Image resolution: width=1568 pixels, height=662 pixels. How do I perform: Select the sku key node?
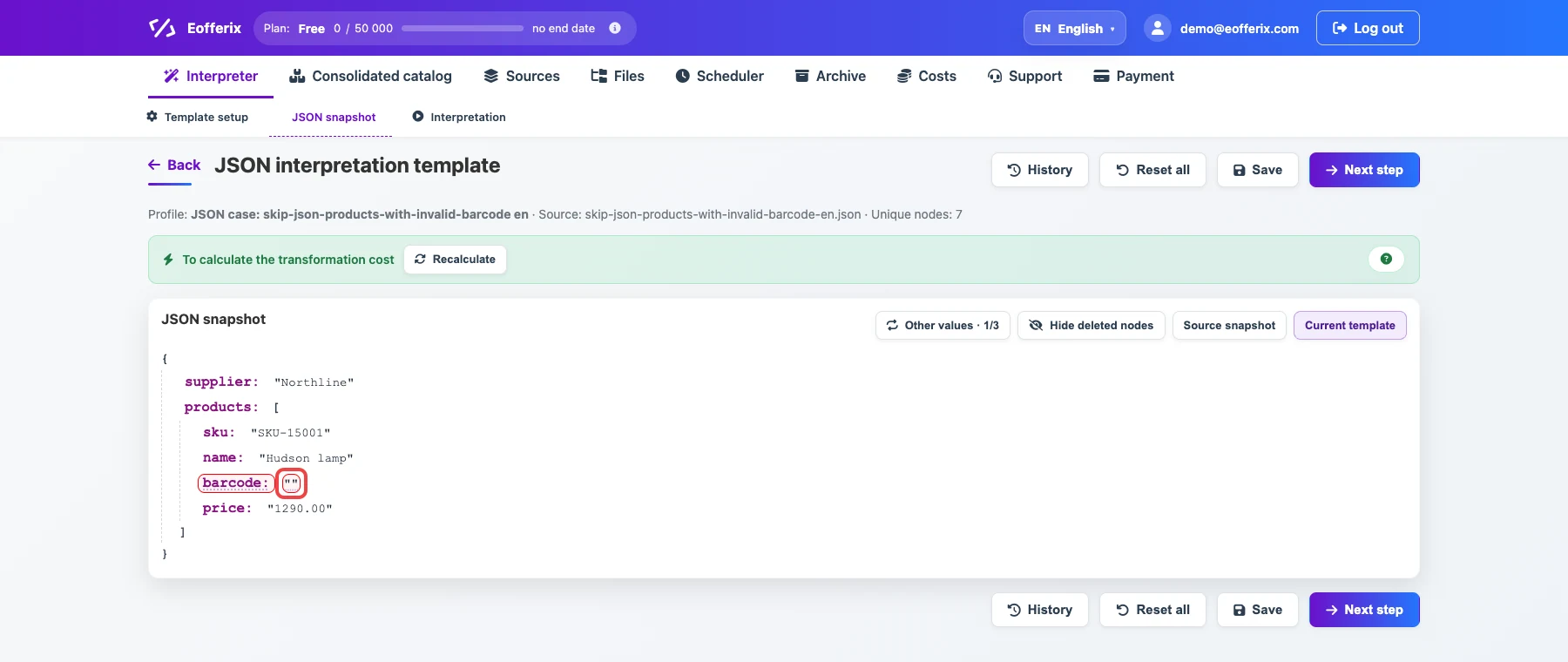(x=219, y=432)
